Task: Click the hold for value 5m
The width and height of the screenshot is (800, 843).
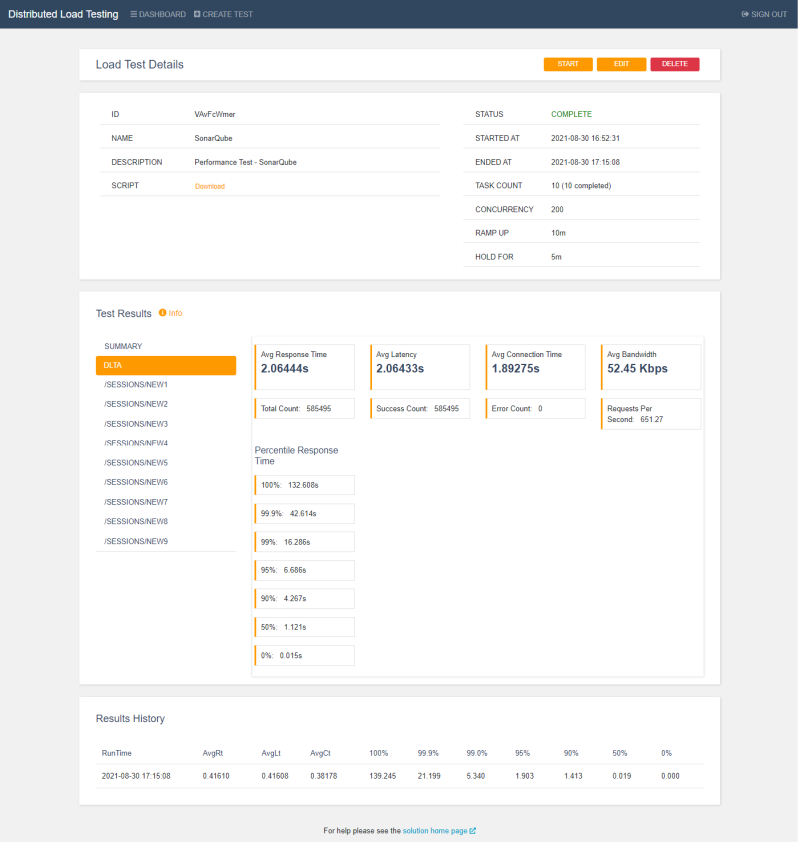Action: tap(556, 257)
